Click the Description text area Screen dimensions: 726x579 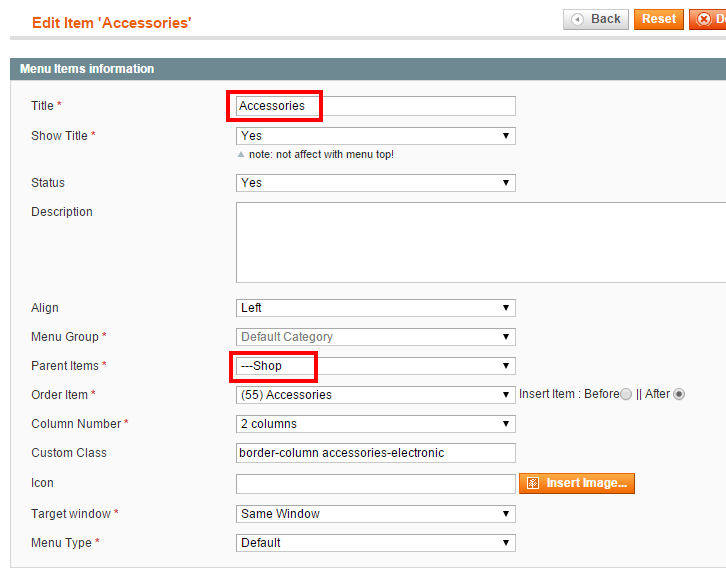pos(481,243)
